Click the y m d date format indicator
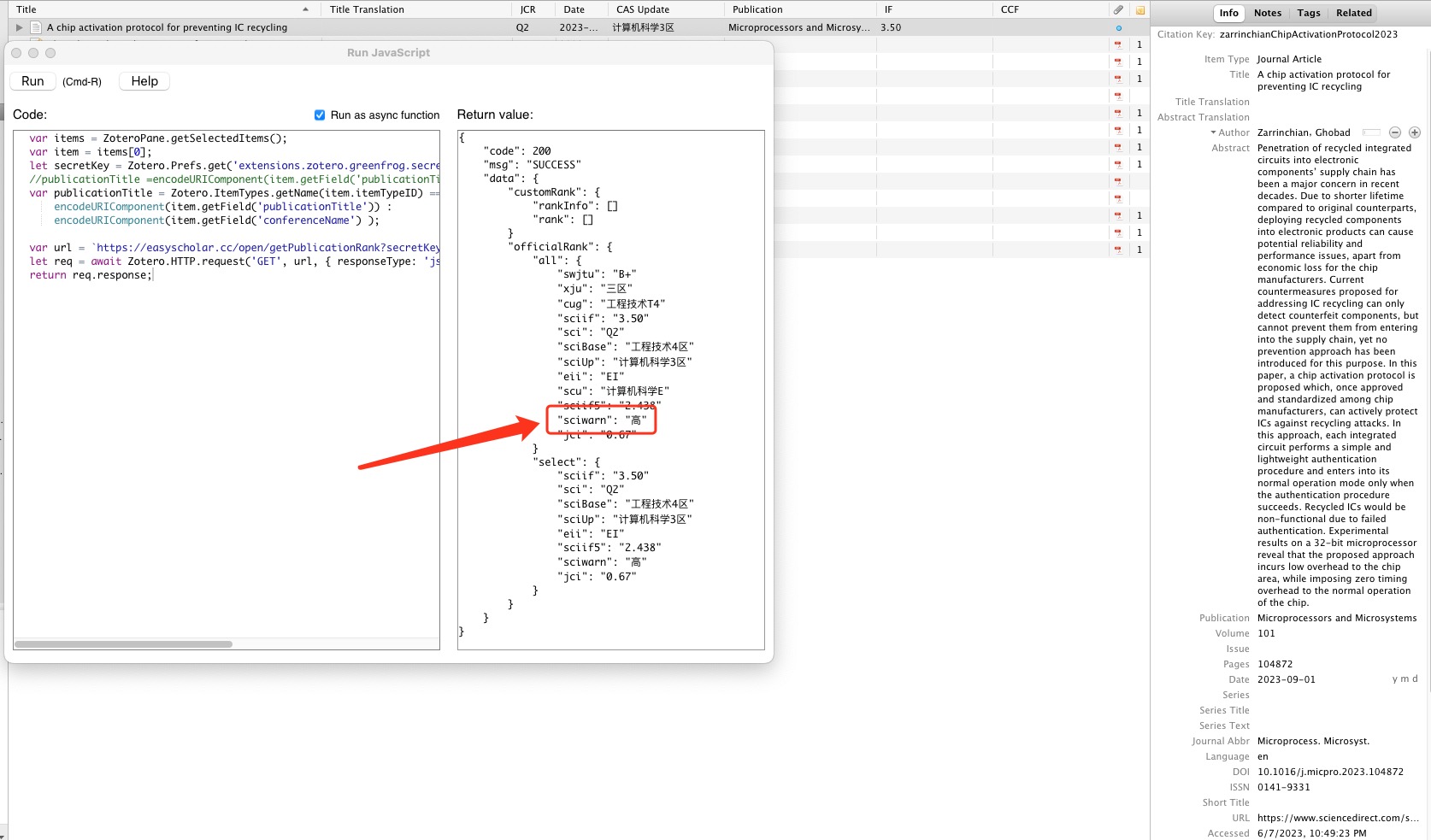The image size is (1431, 840). [1404, 678]
